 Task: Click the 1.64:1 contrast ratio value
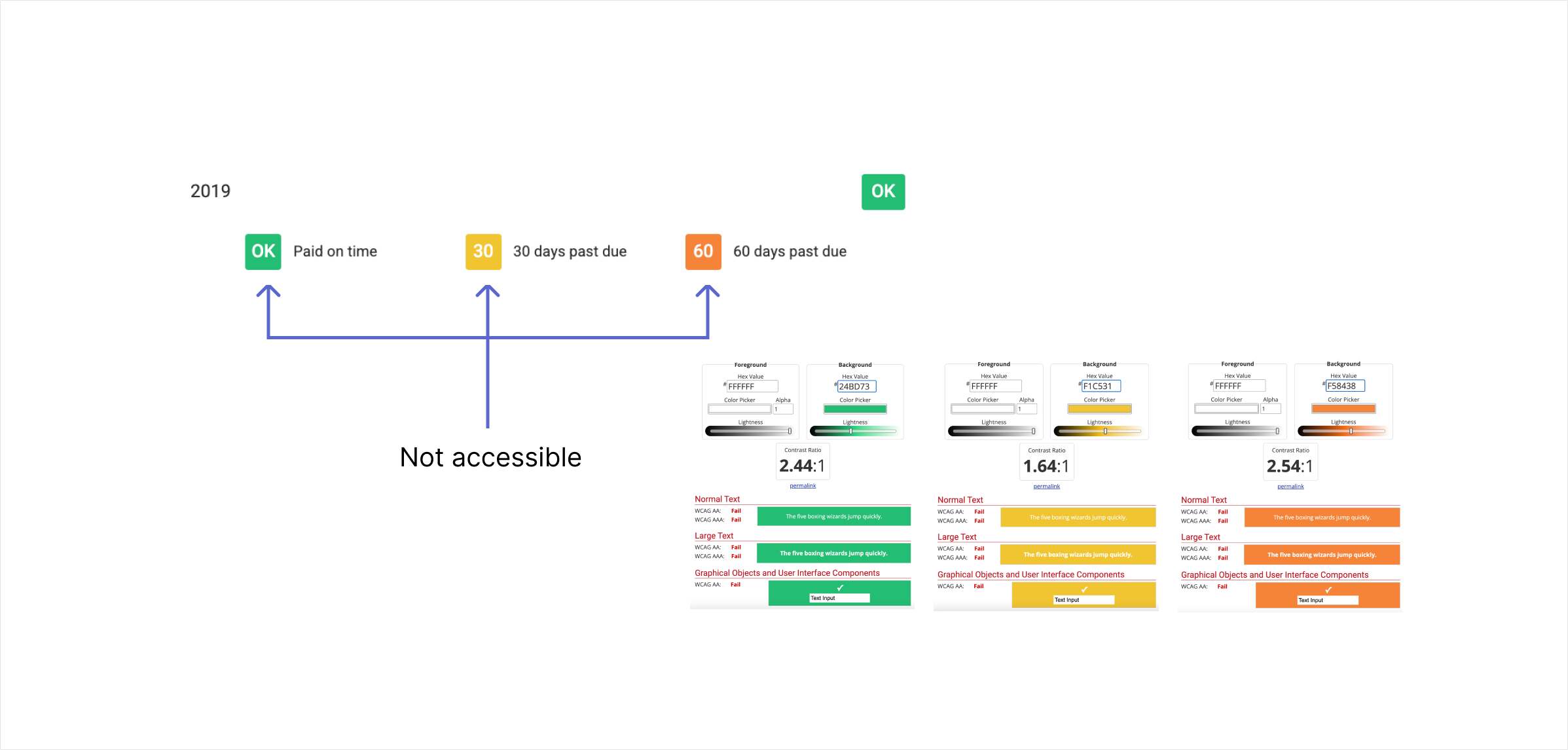point(1046,466)
